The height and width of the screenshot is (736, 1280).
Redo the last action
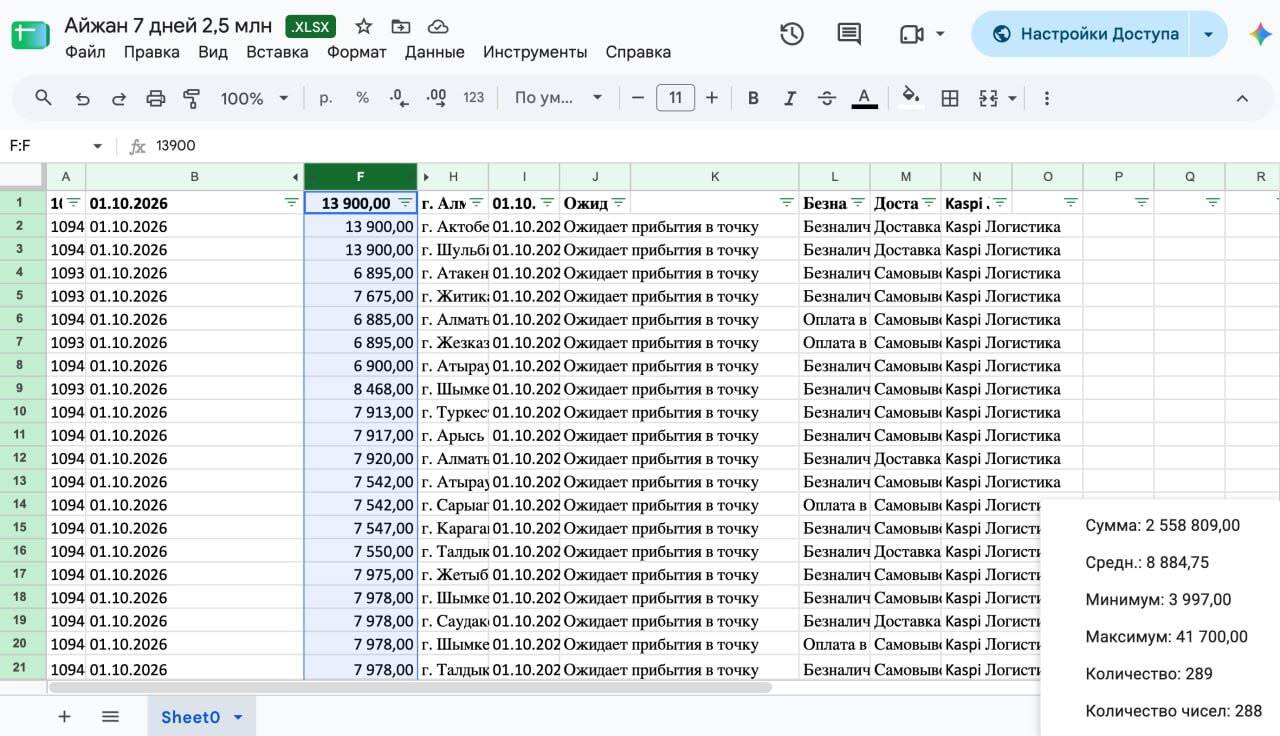pos(119,98)
